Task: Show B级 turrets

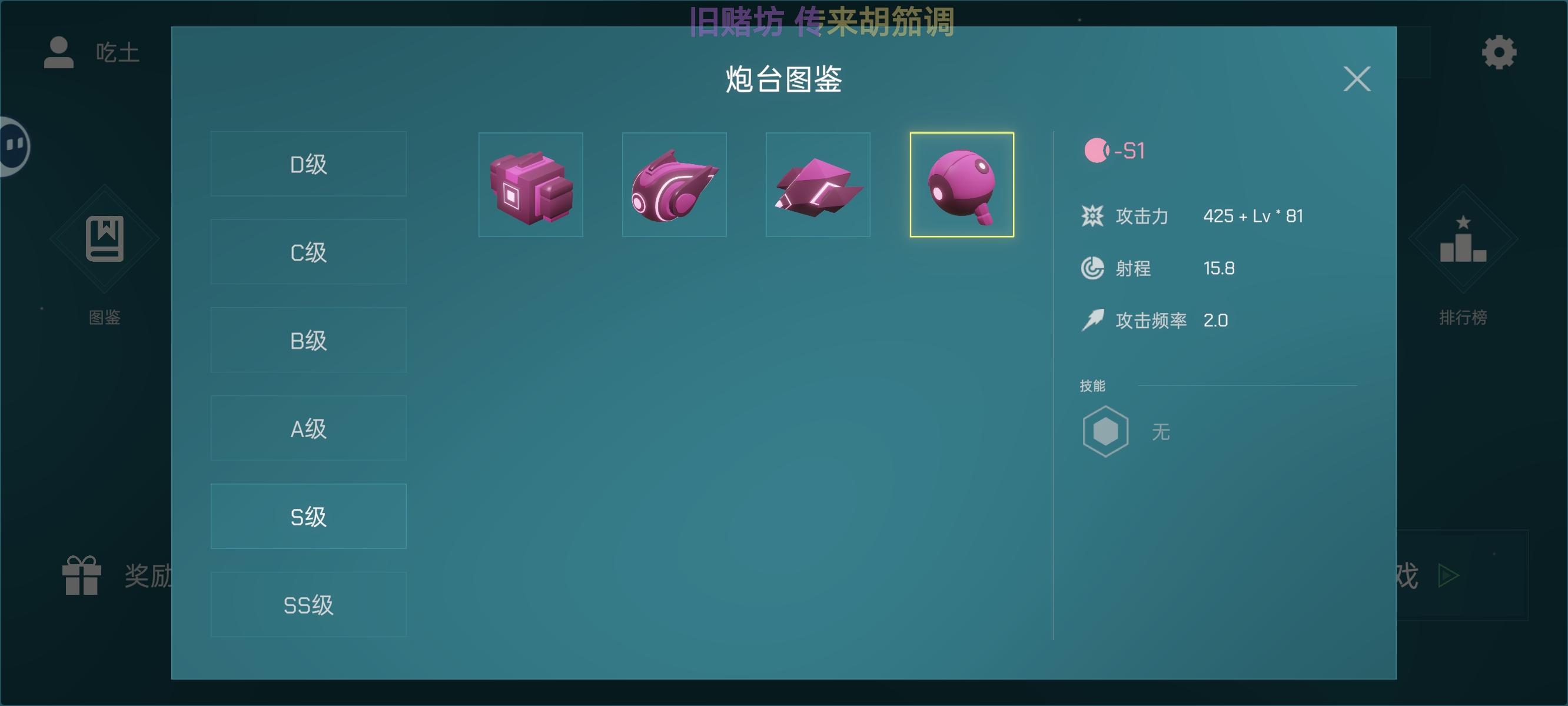Action: pyautogui.click(x=308, y=340)
